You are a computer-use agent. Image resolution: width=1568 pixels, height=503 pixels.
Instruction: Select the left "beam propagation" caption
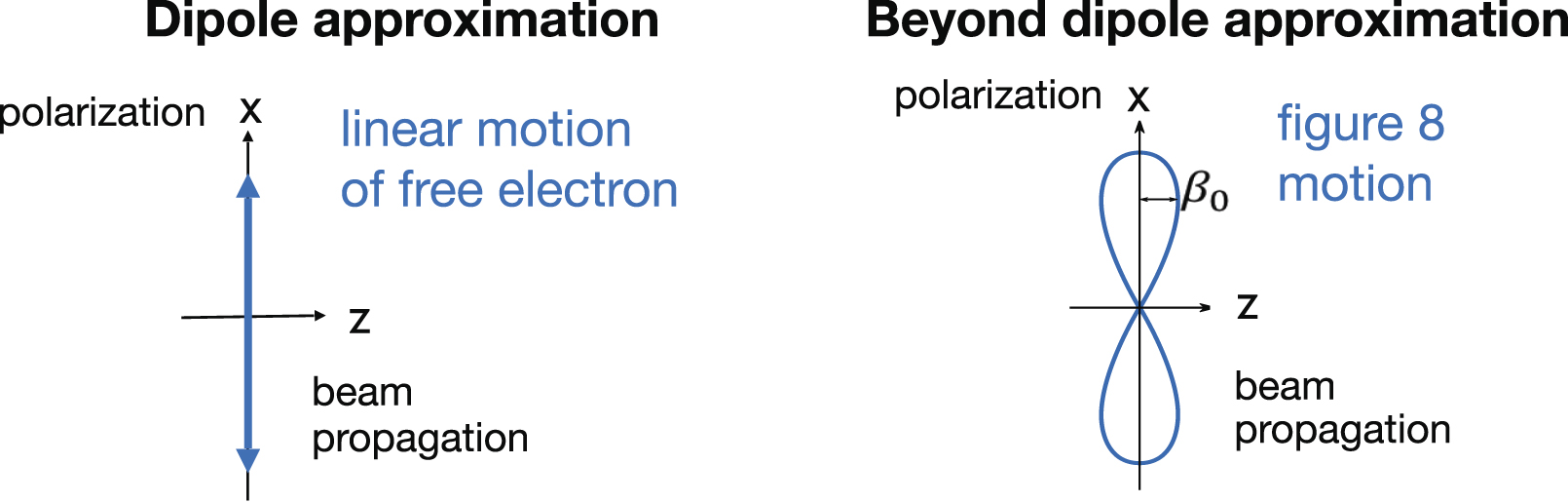click(419, 415)
